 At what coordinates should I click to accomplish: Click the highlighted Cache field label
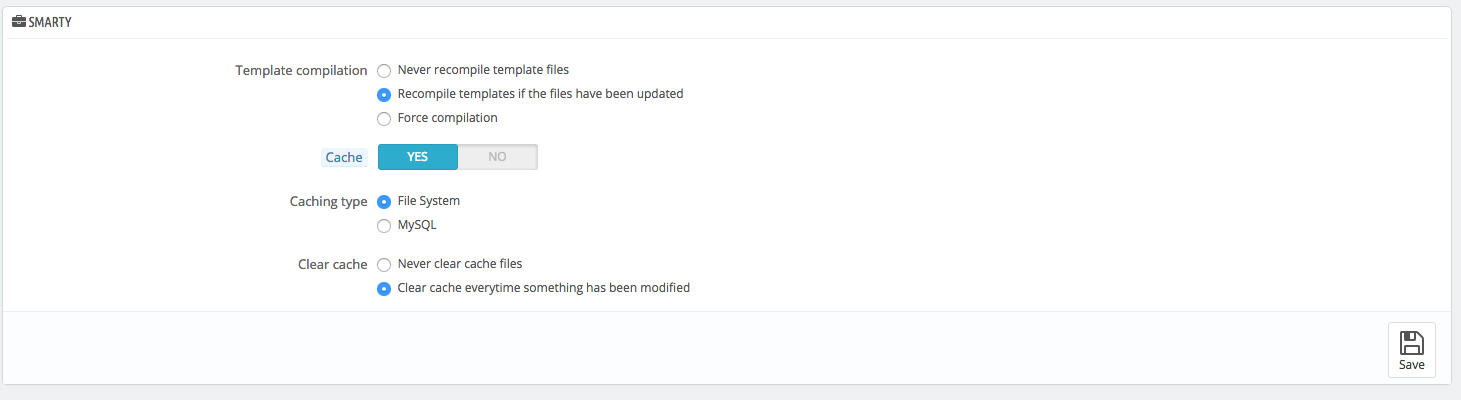[x=344, y=157]
